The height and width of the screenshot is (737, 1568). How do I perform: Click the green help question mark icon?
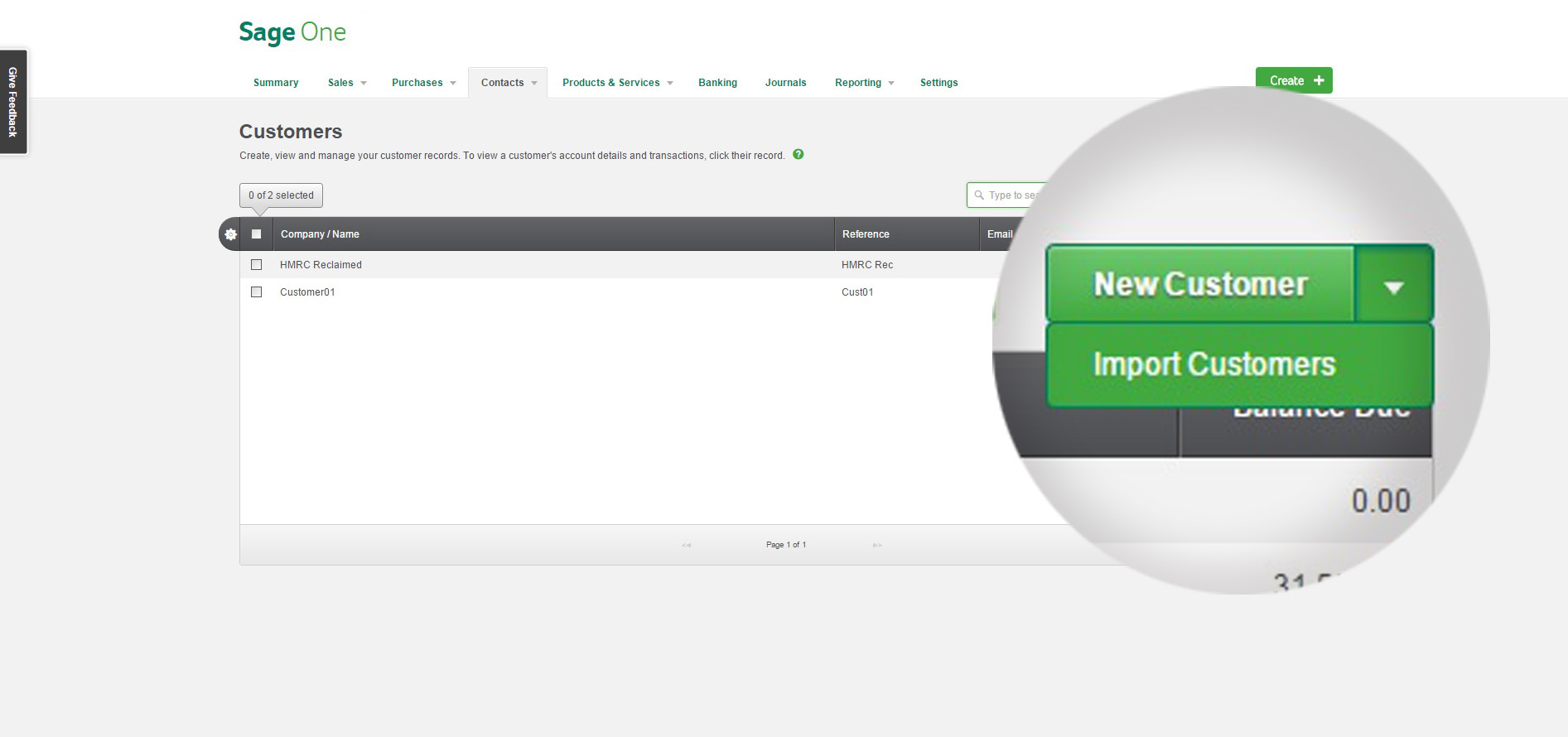(798, 154)
